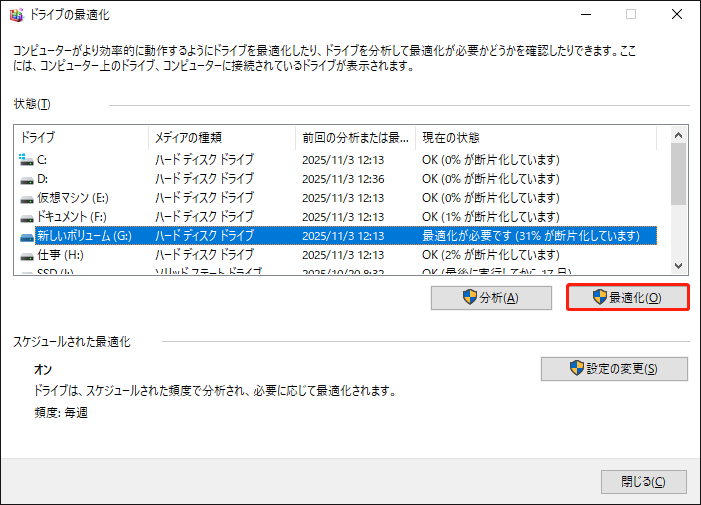This screenshot has width=701, height=505.
Task: Click OK (2% が断片化しています) status
Action: pyautogui.click(x=491, y=255)
